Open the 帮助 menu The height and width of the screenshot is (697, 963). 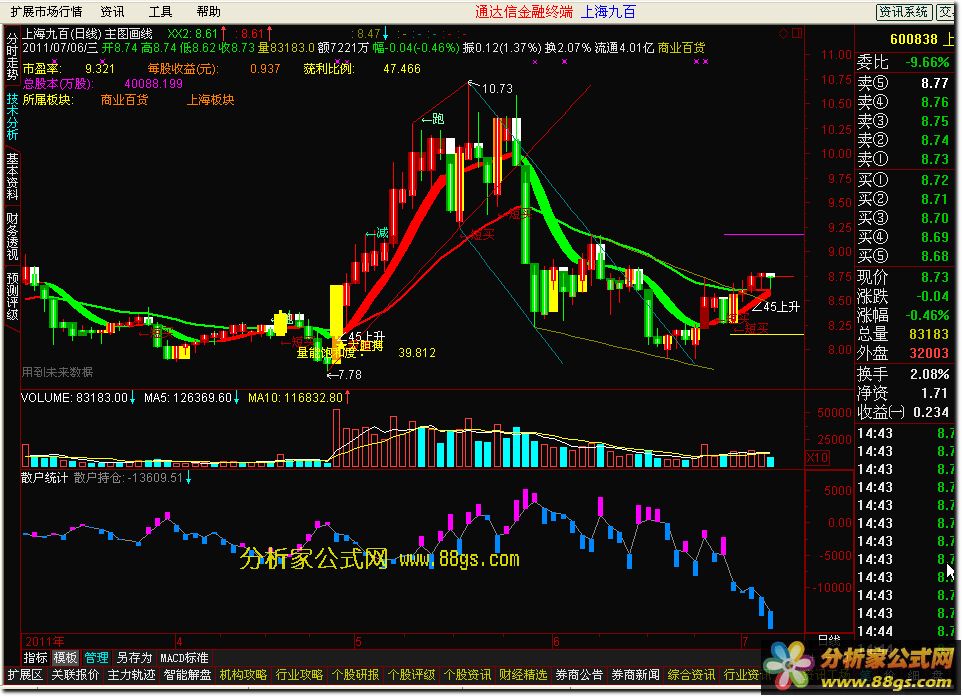[x=209, y=12]
